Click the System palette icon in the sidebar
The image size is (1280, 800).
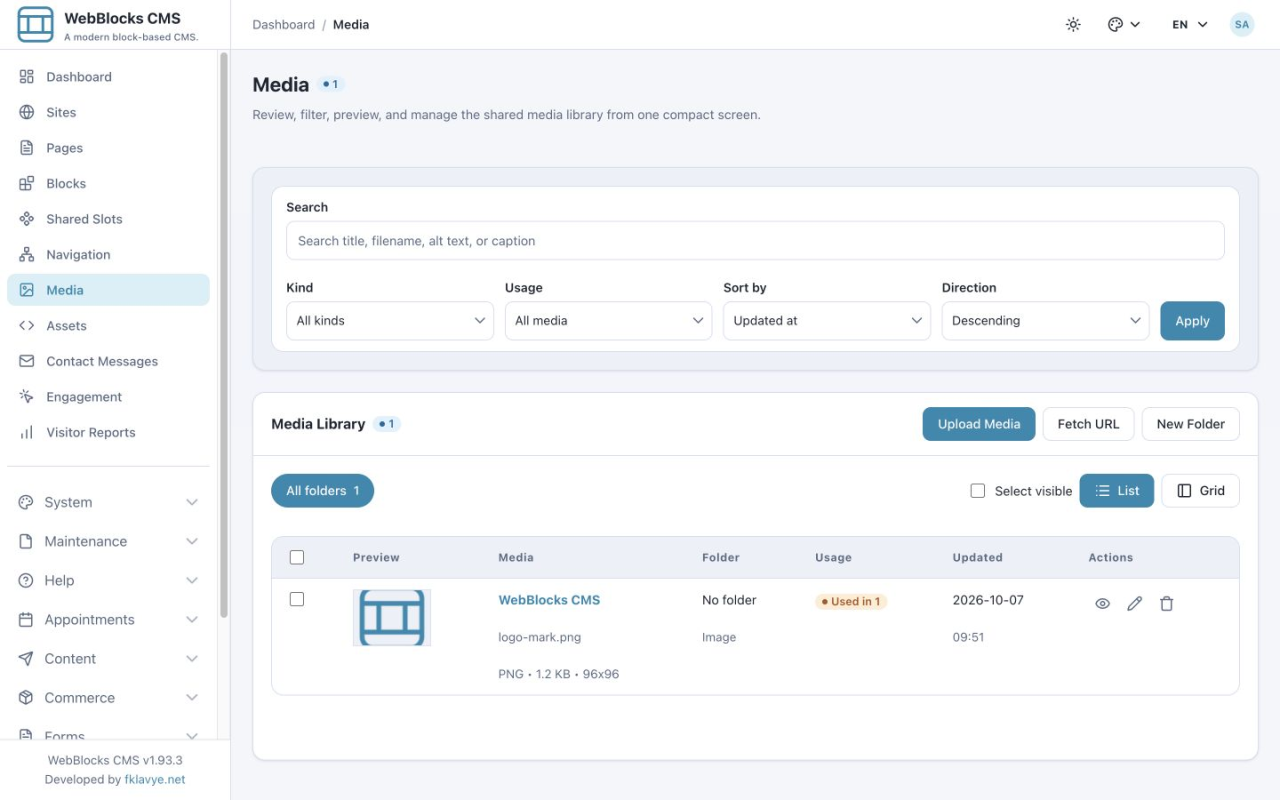(x=26, y=502)
